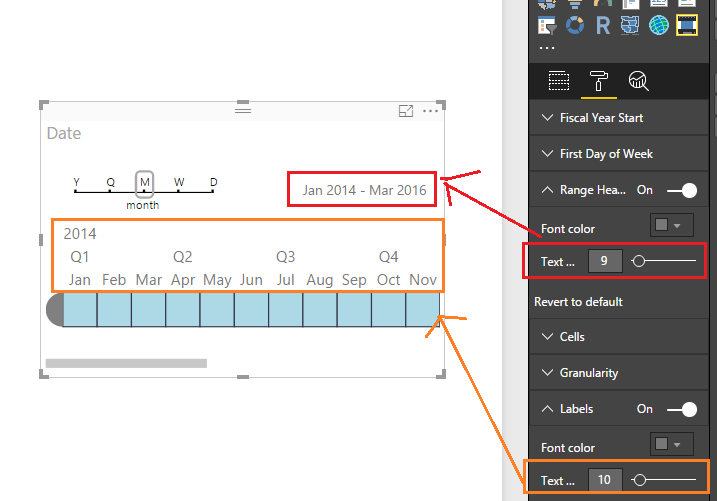The width and height of the screenshot is (717, 501).
Task: Click the Jan cell in the timeline
Action: [80, 310]
